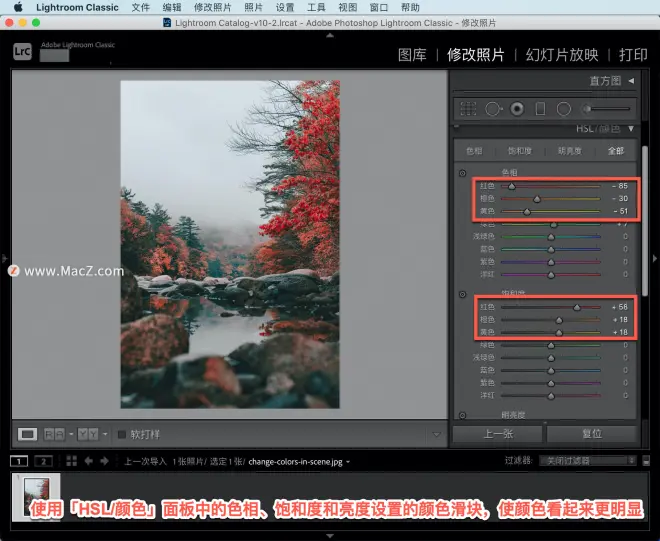Switch to the 打印 Print module
The width and height of the screenshot is (660, 541).
(x=633, y=55)
